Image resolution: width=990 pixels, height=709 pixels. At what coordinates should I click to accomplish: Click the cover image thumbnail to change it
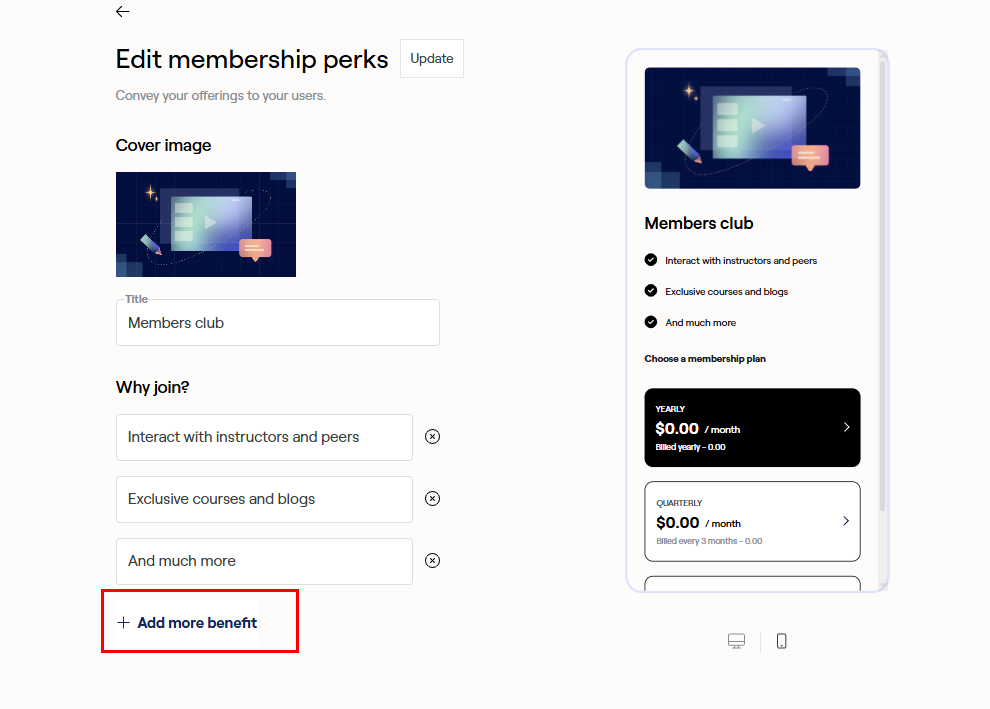point(206,224)
